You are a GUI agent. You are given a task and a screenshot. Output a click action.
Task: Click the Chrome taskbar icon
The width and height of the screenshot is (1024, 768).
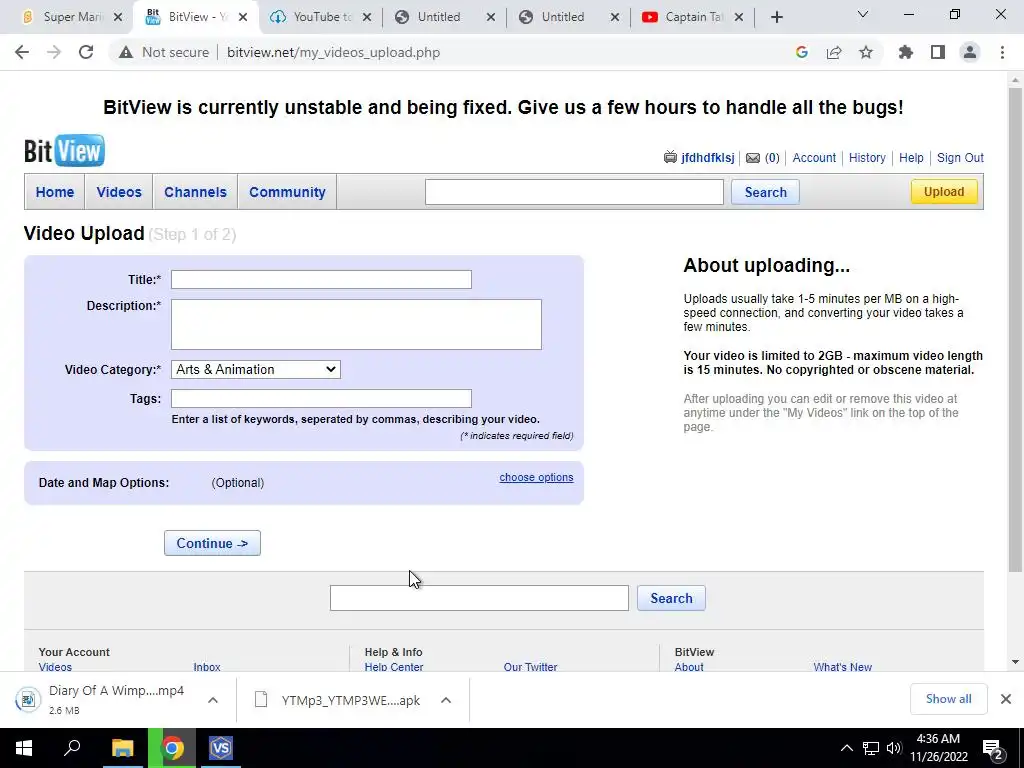172,748
